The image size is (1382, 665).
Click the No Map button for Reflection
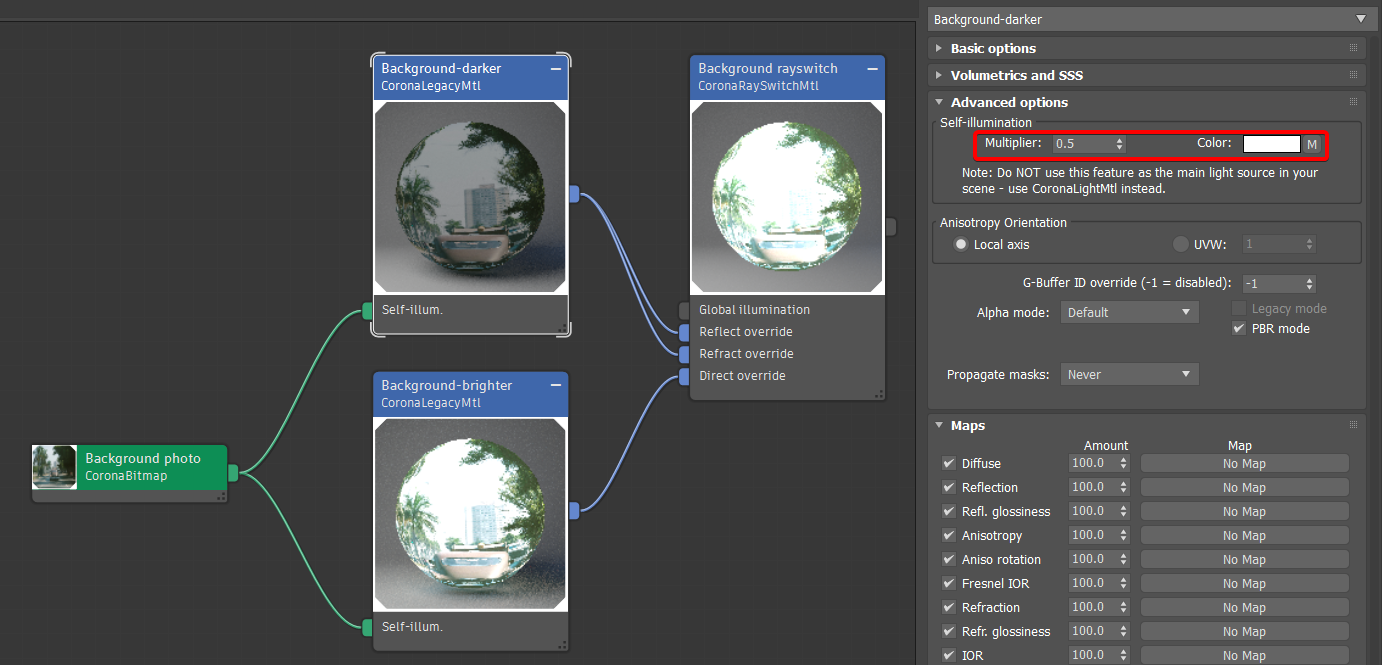(1244, 487)
